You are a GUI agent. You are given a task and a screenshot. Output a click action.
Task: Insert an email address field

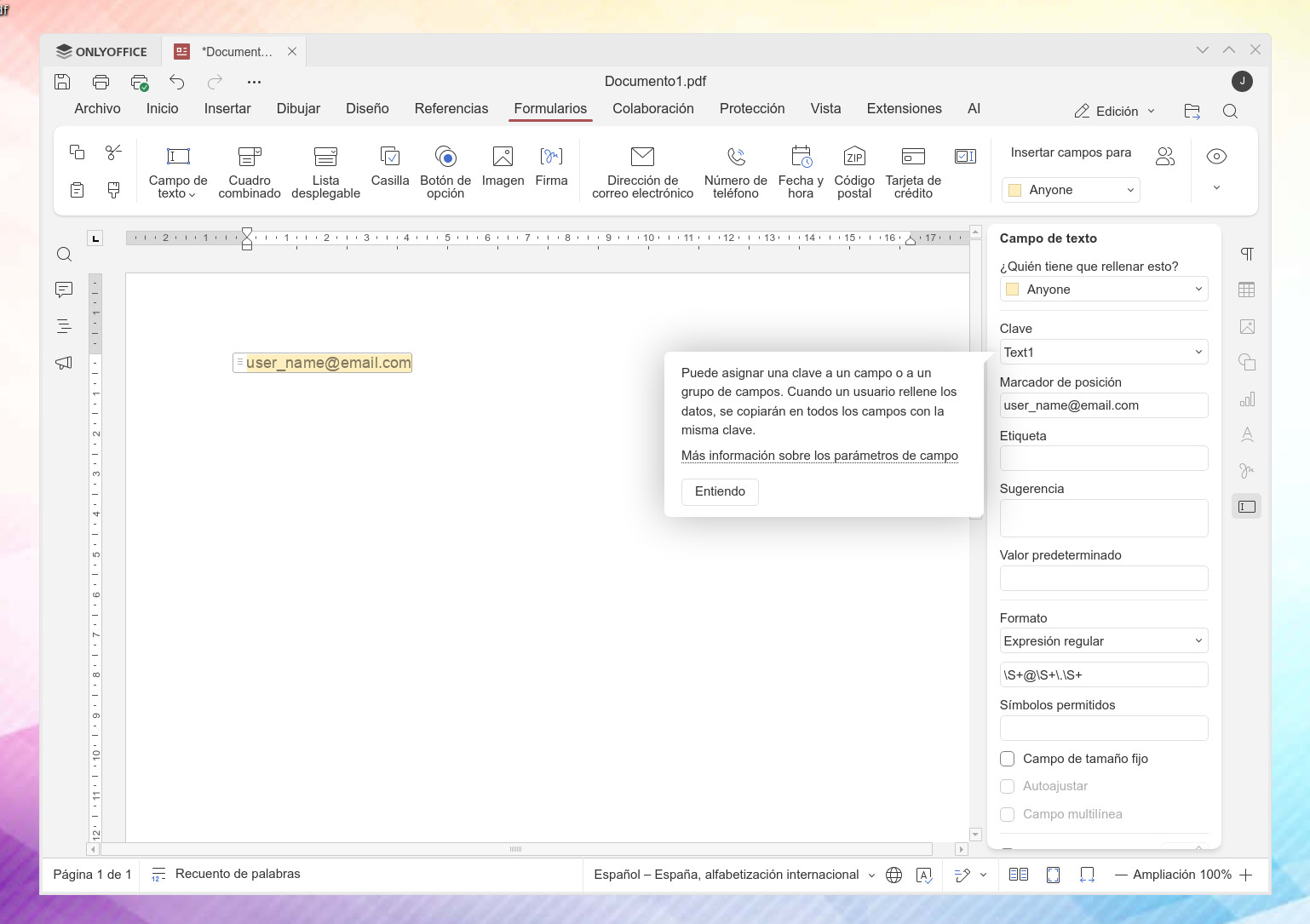(641, 170)
